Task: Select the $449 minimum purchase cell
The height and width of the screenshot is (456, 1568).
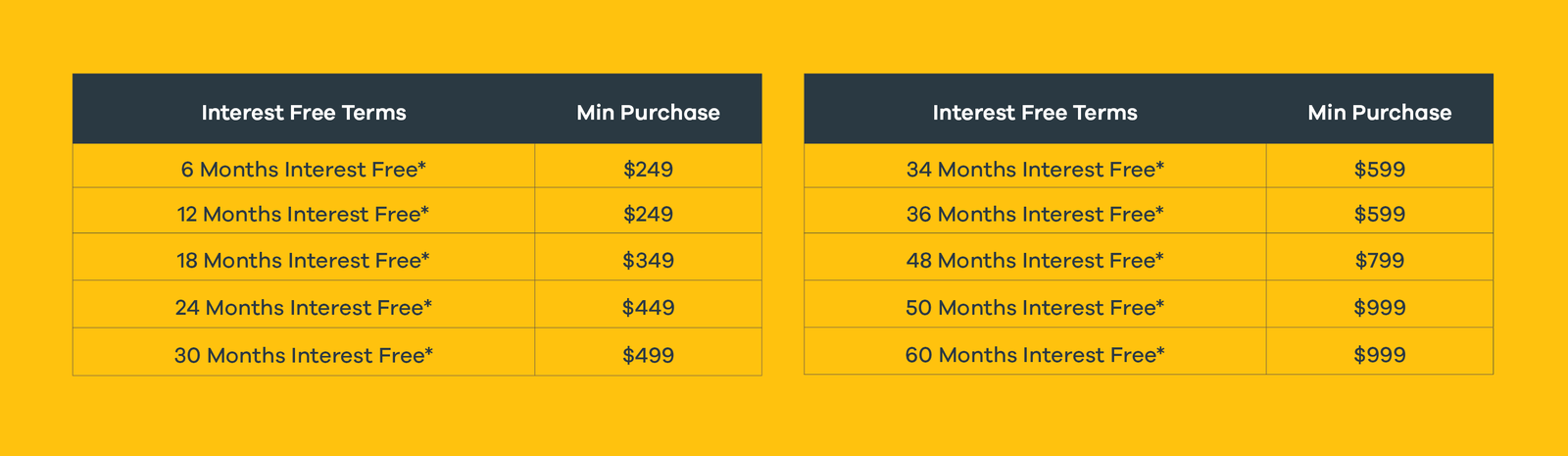Action: [x=648, y=308]
